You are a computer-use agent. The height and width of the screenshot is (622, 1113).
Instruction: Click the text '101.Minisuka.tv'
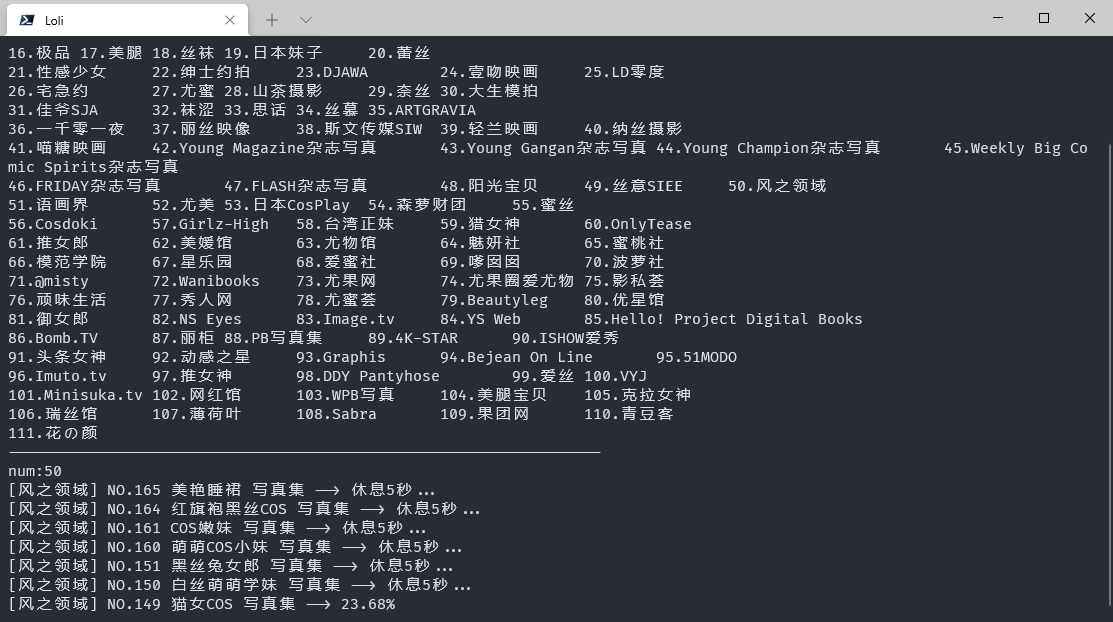75,395
